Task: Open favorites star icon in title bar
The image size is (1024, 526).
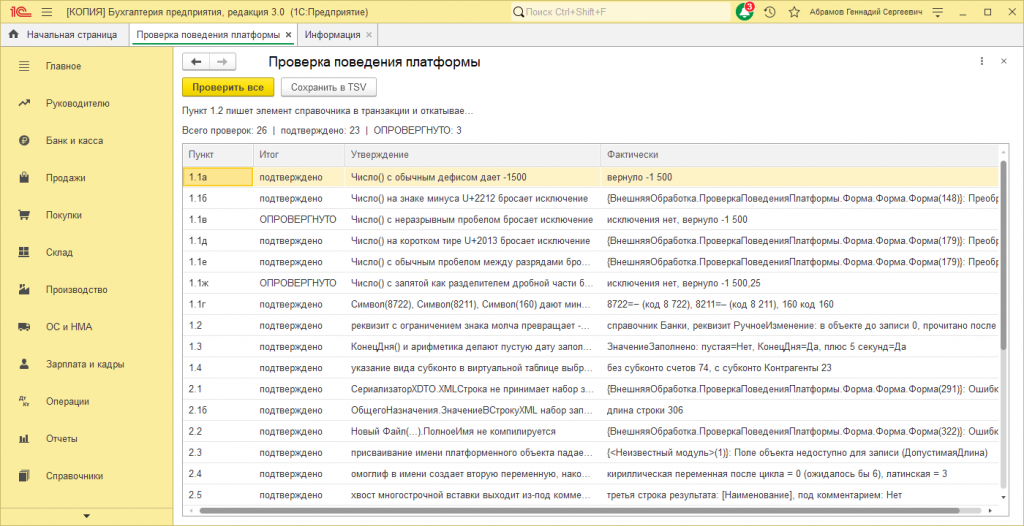Action: coord(794,12)
